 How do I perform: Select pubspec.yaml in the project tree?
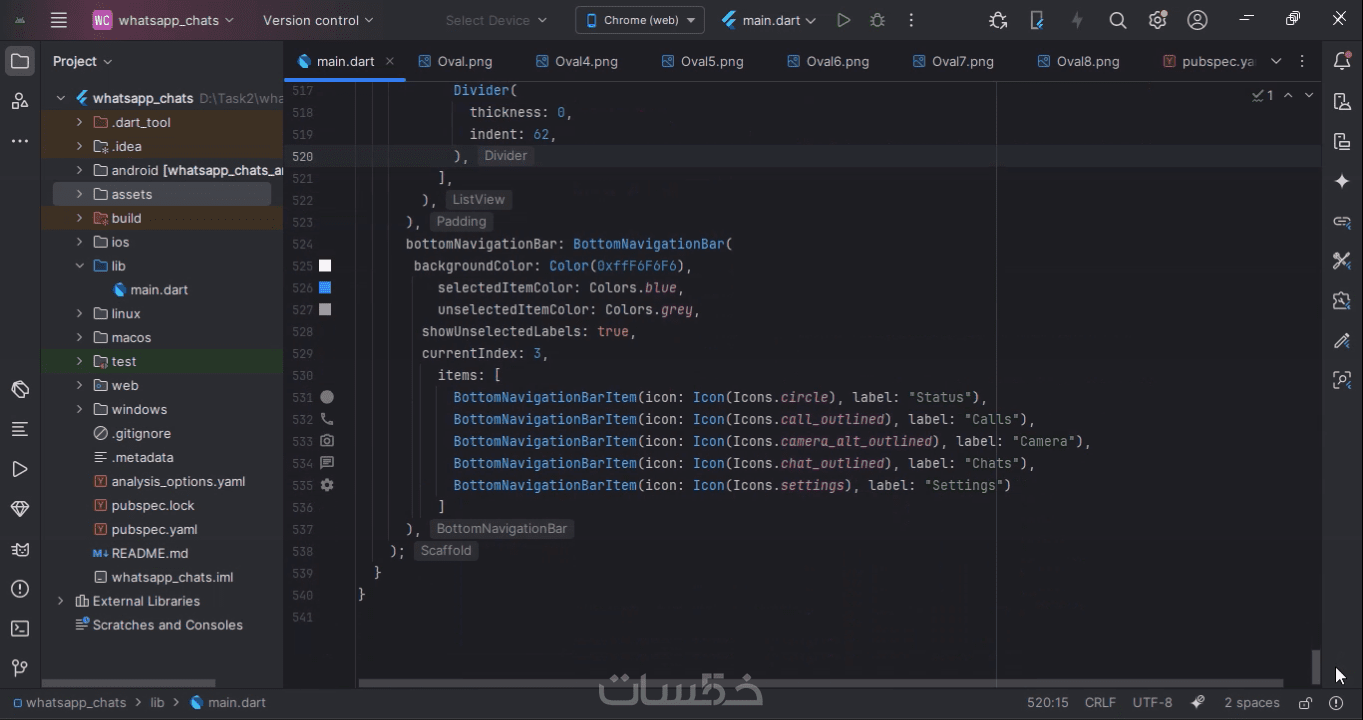153,529
